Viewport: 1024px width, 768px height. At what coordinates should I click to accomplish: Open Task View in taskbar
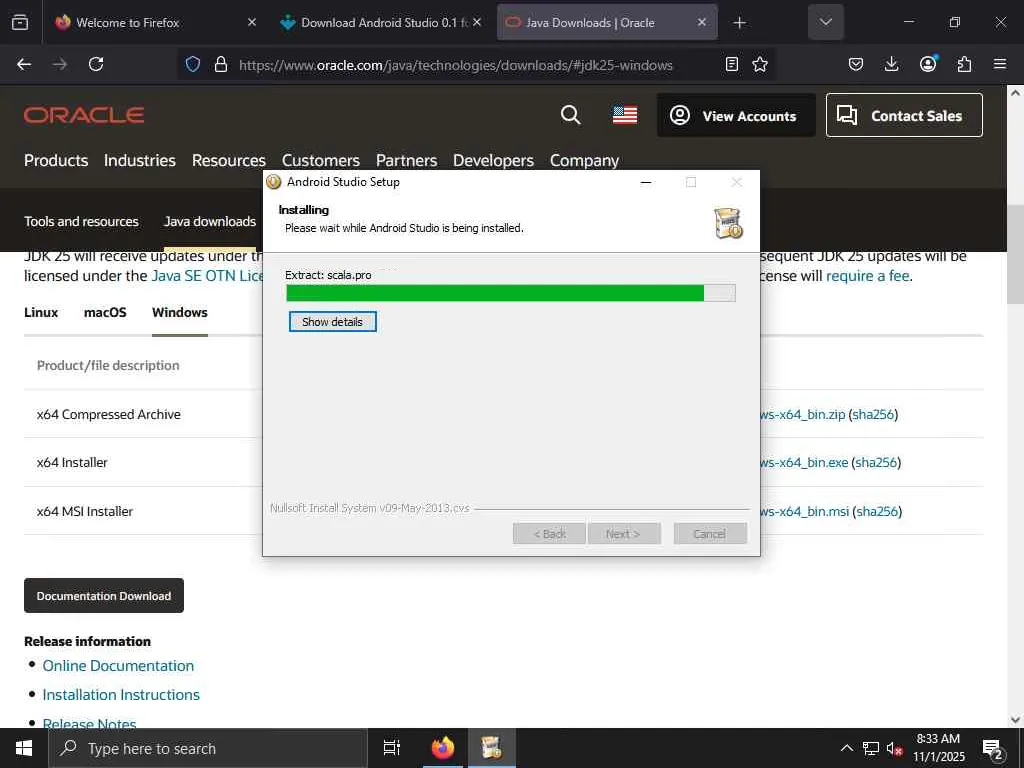392,748
